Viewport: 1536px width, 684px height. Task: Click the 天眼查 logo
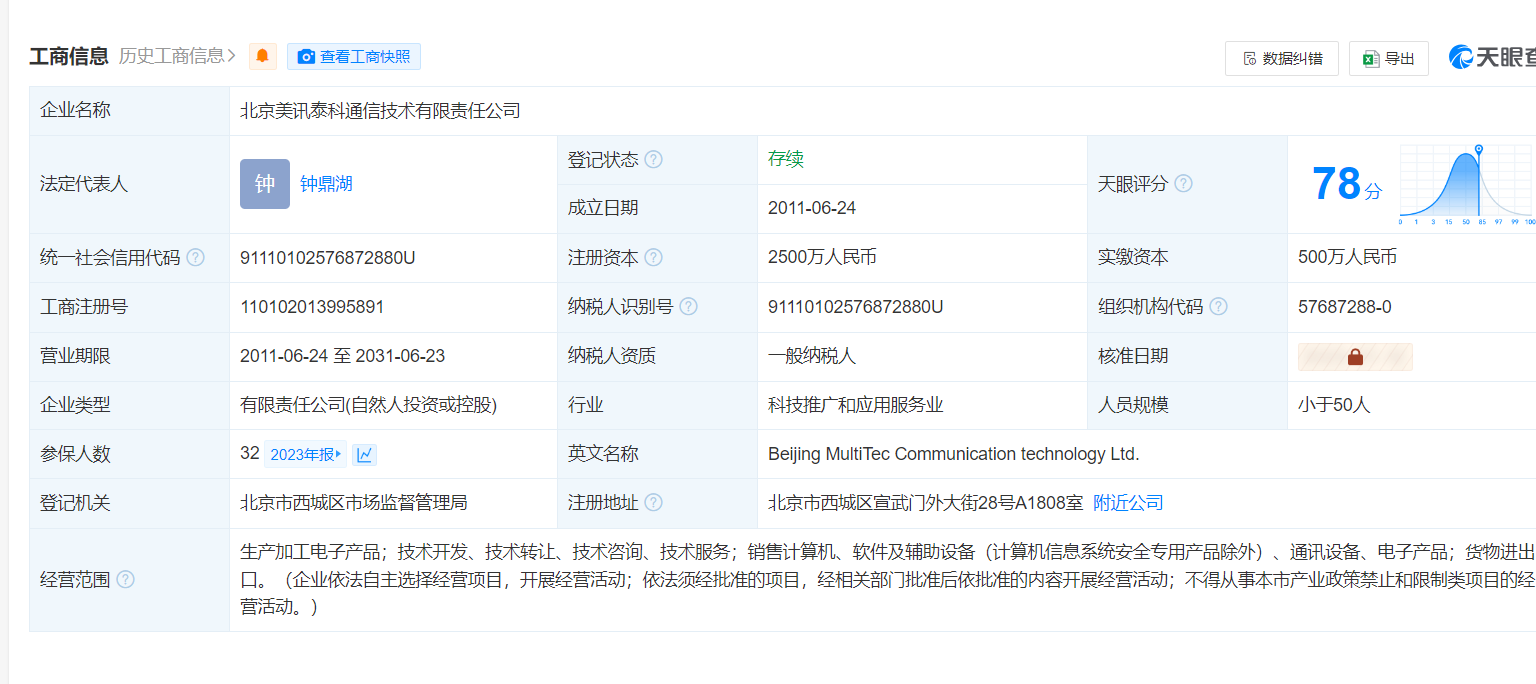coord(1492,58)
